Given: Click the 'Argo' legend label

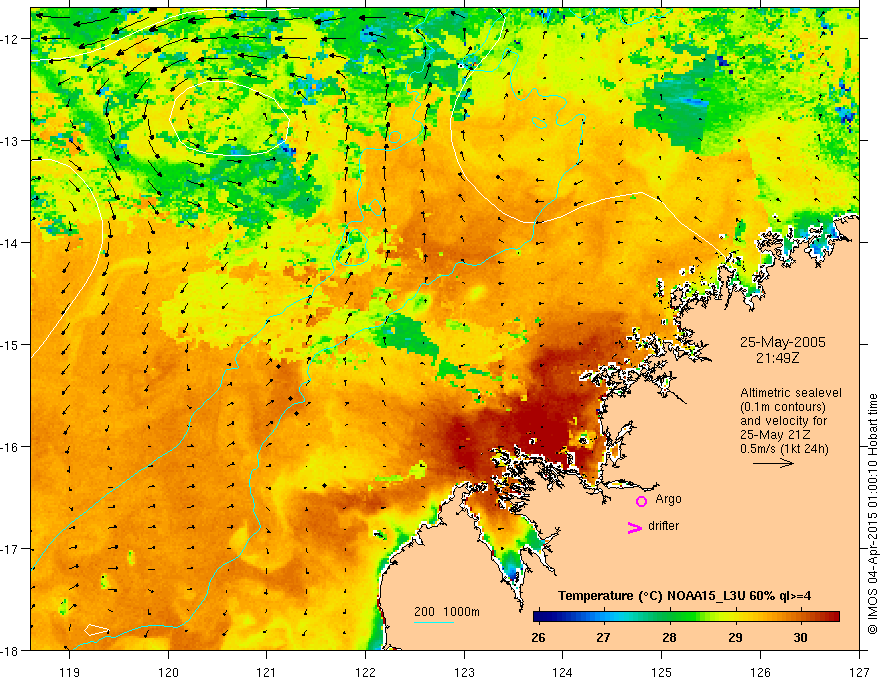Looking at the screenshot, I should [668, 499].
